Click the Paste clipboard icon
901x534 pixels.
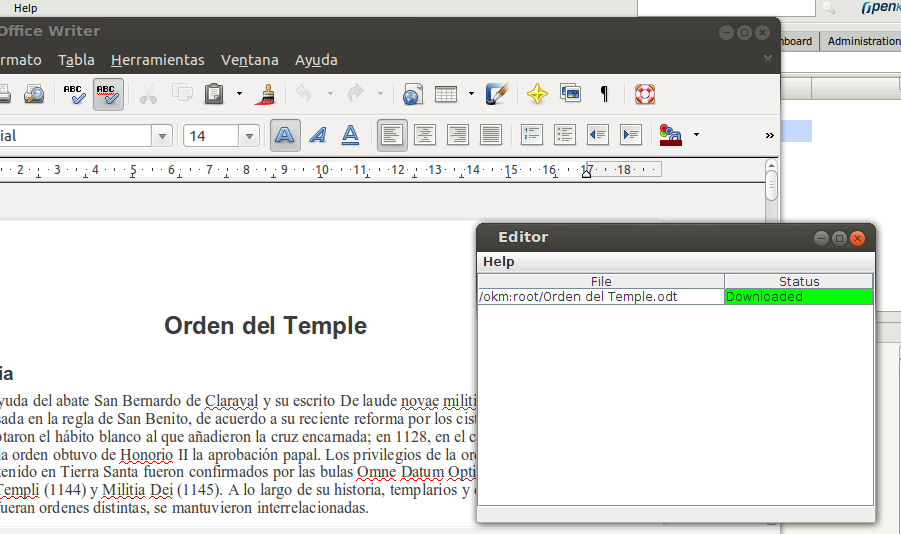tap(214, 94)
